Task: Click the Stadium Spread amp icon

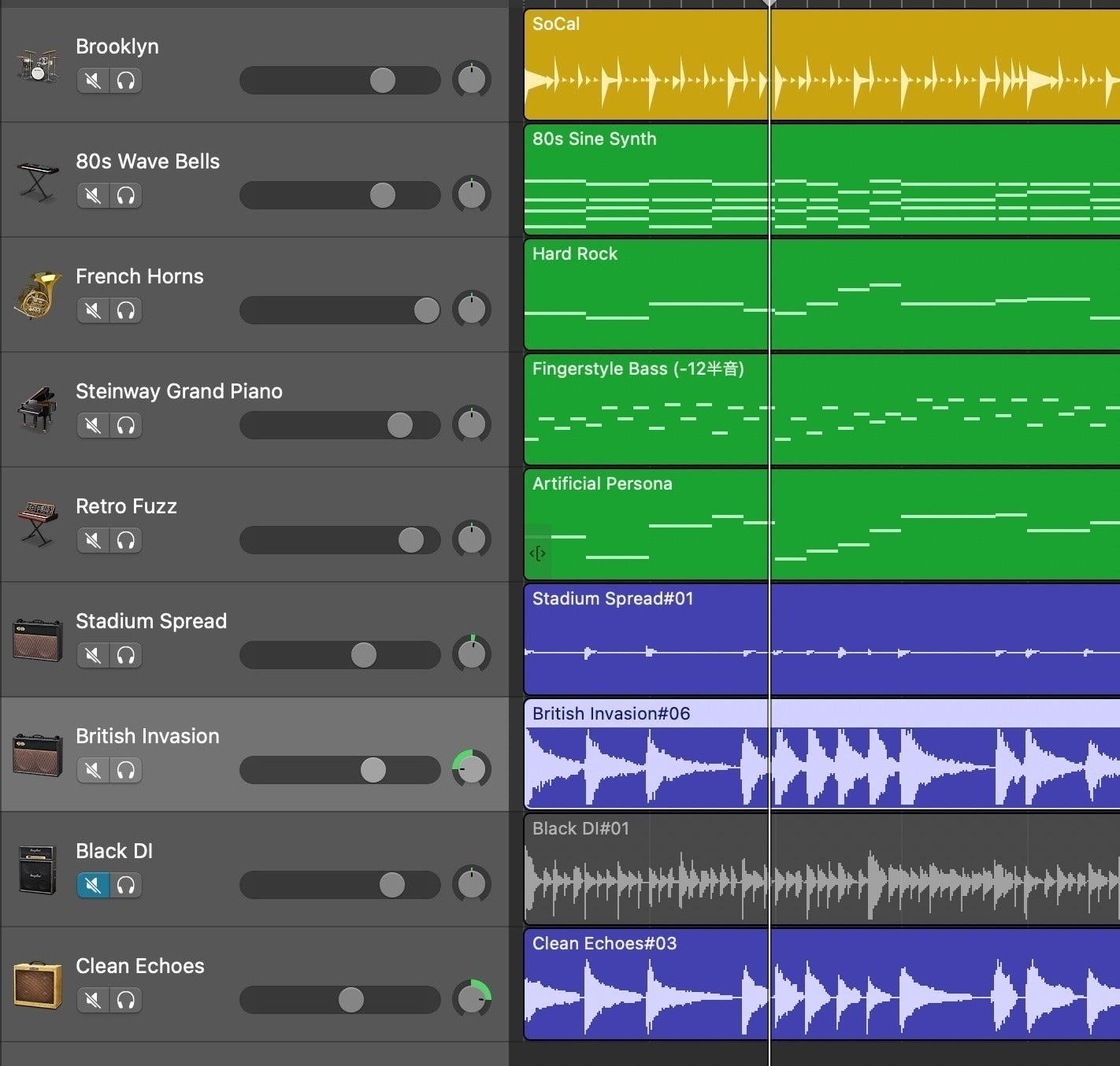Action: 37,639
